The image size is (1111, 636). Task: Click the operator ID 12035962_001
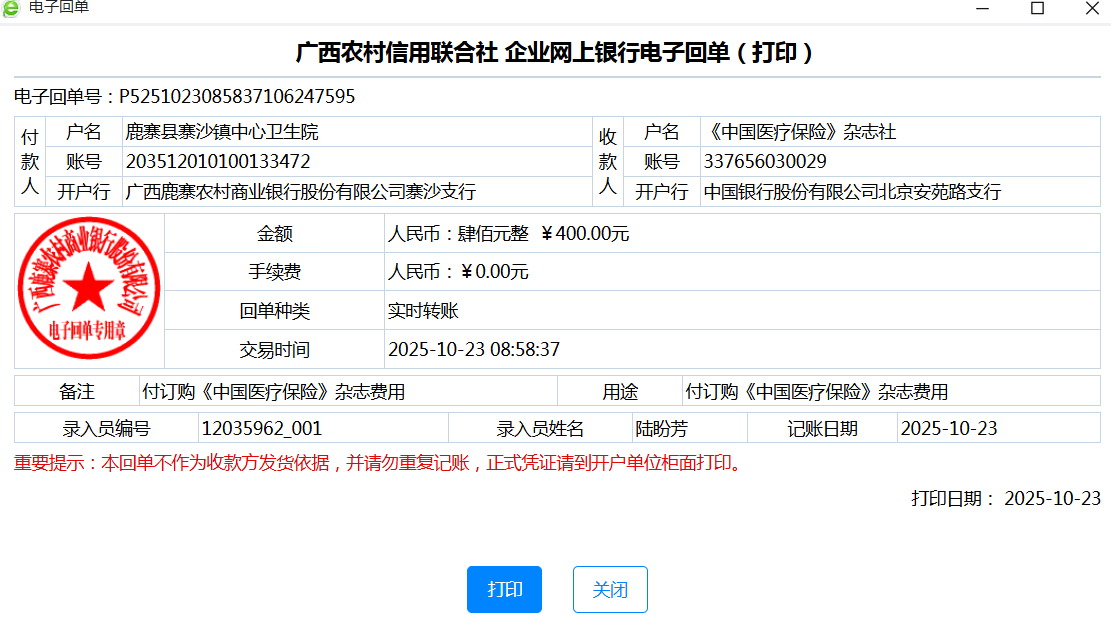click(x=262, y=429)
